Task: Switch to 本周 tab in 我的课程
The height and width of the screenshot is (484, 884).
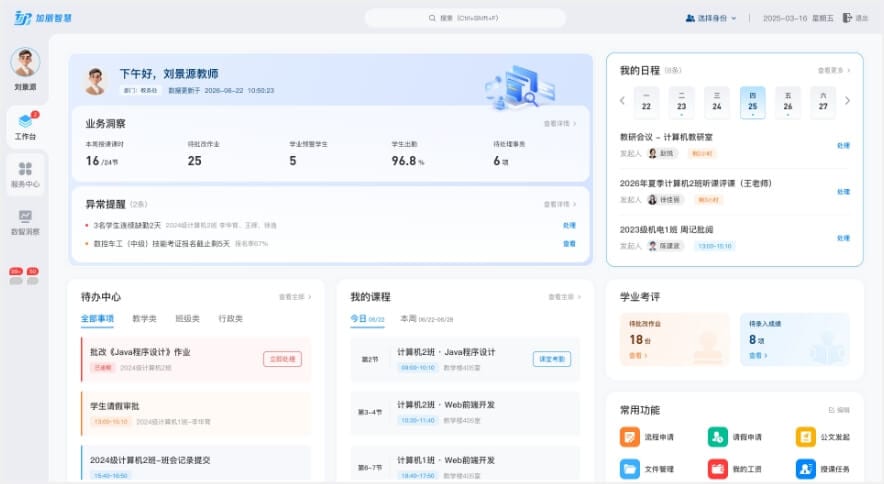Action: pos(426,319)
